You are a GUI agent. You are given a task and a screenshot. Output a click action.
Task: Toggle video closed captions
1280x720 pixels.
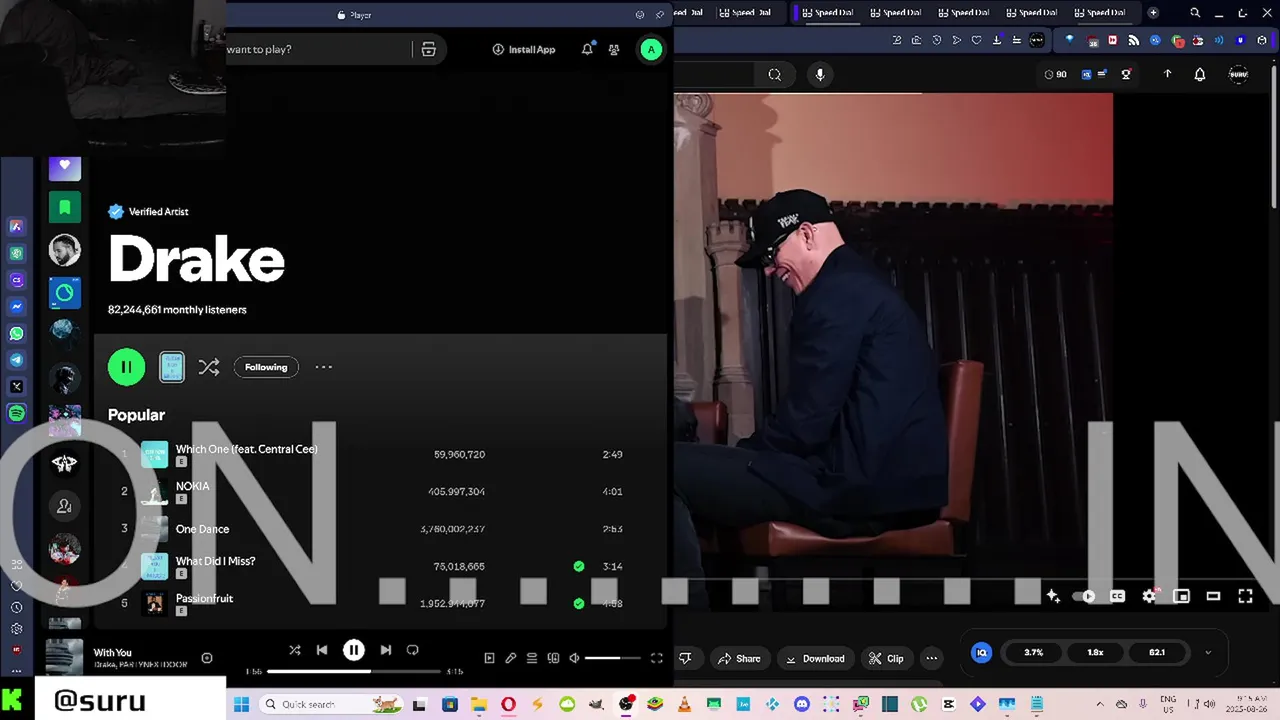pyautogui.click(x=1117, y=596)
